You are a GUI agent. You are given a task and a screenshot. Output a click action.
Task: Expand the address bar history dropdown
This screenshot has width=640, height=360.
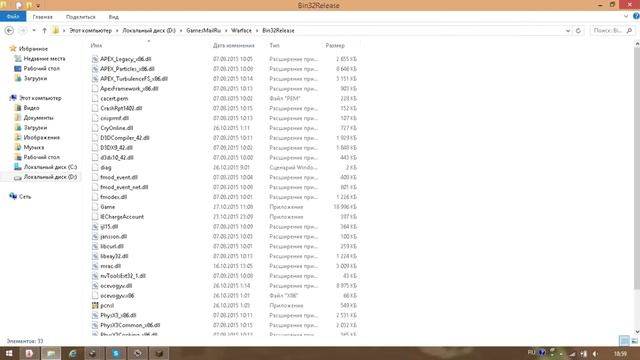point(568,31)
